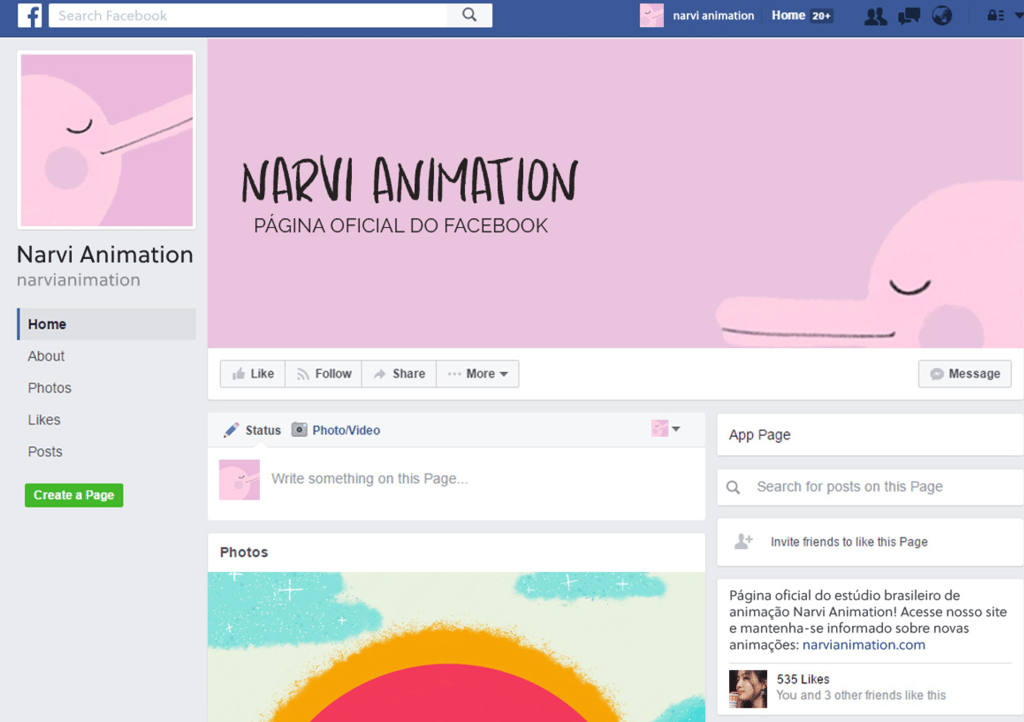Open the Photos section in sidebar
Image resolution: width=1024 pixels, height=722 pixels.
(x=50, y=388)
